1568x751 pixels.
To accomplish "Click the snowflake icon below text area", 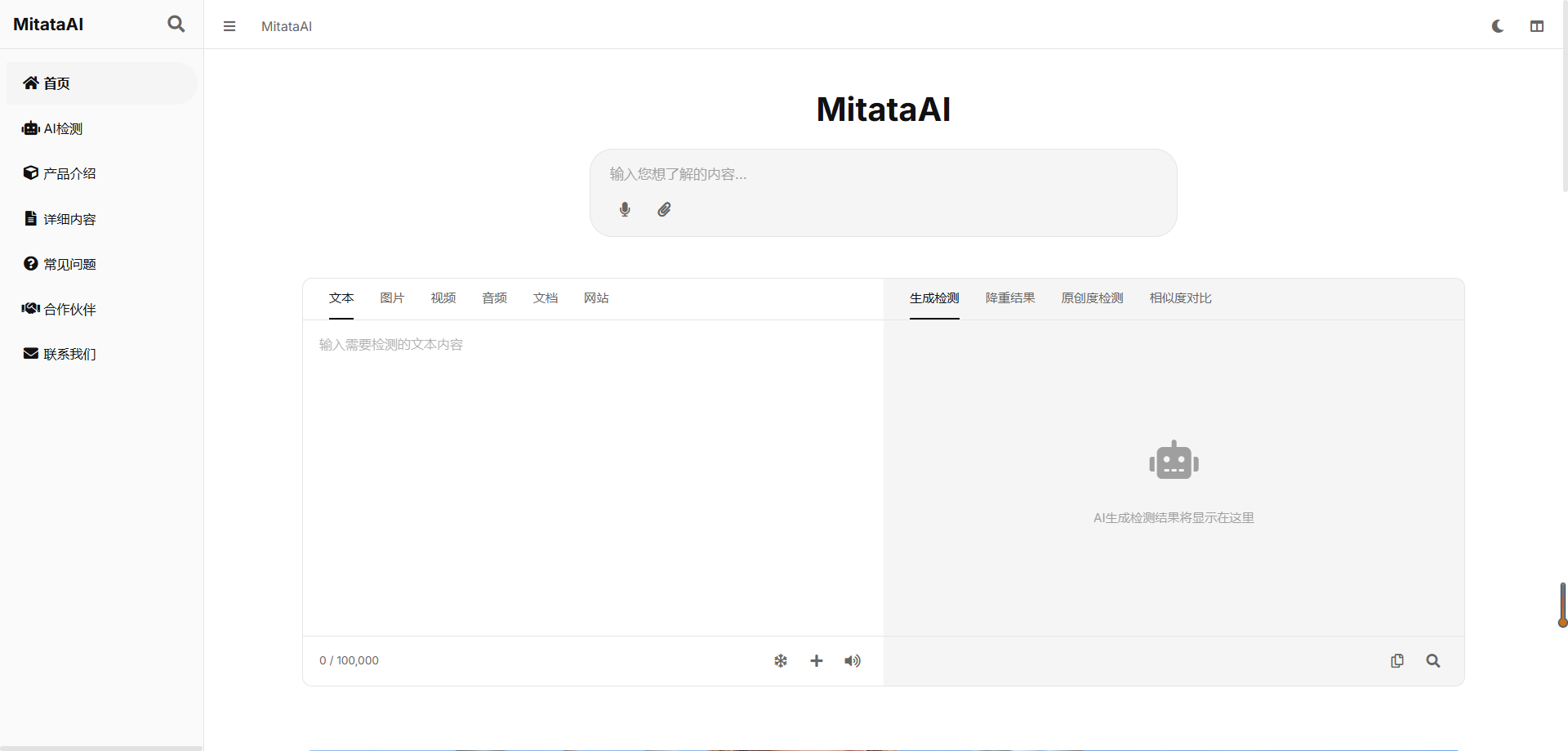I will coord(781,661).
